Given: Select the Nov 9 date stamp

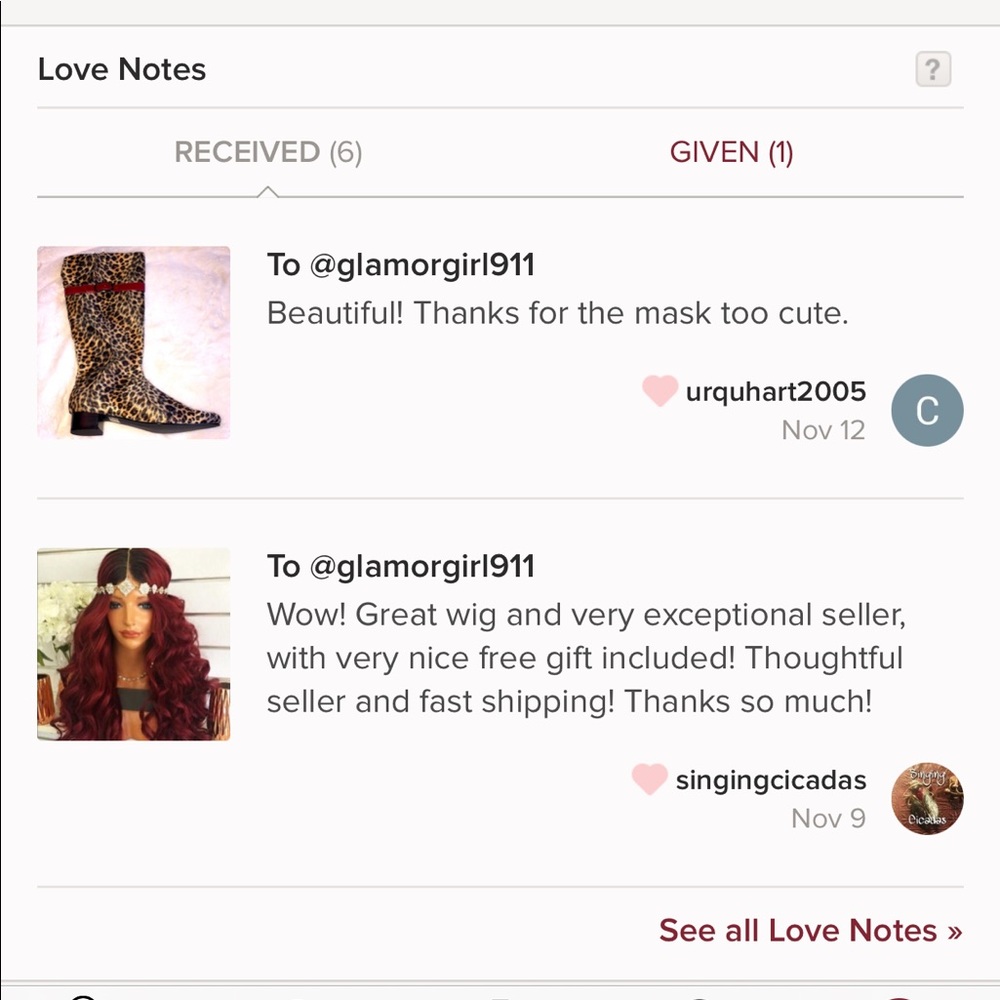Looking at the screenshot, I should pyautogui.click(x=828, y=819).
